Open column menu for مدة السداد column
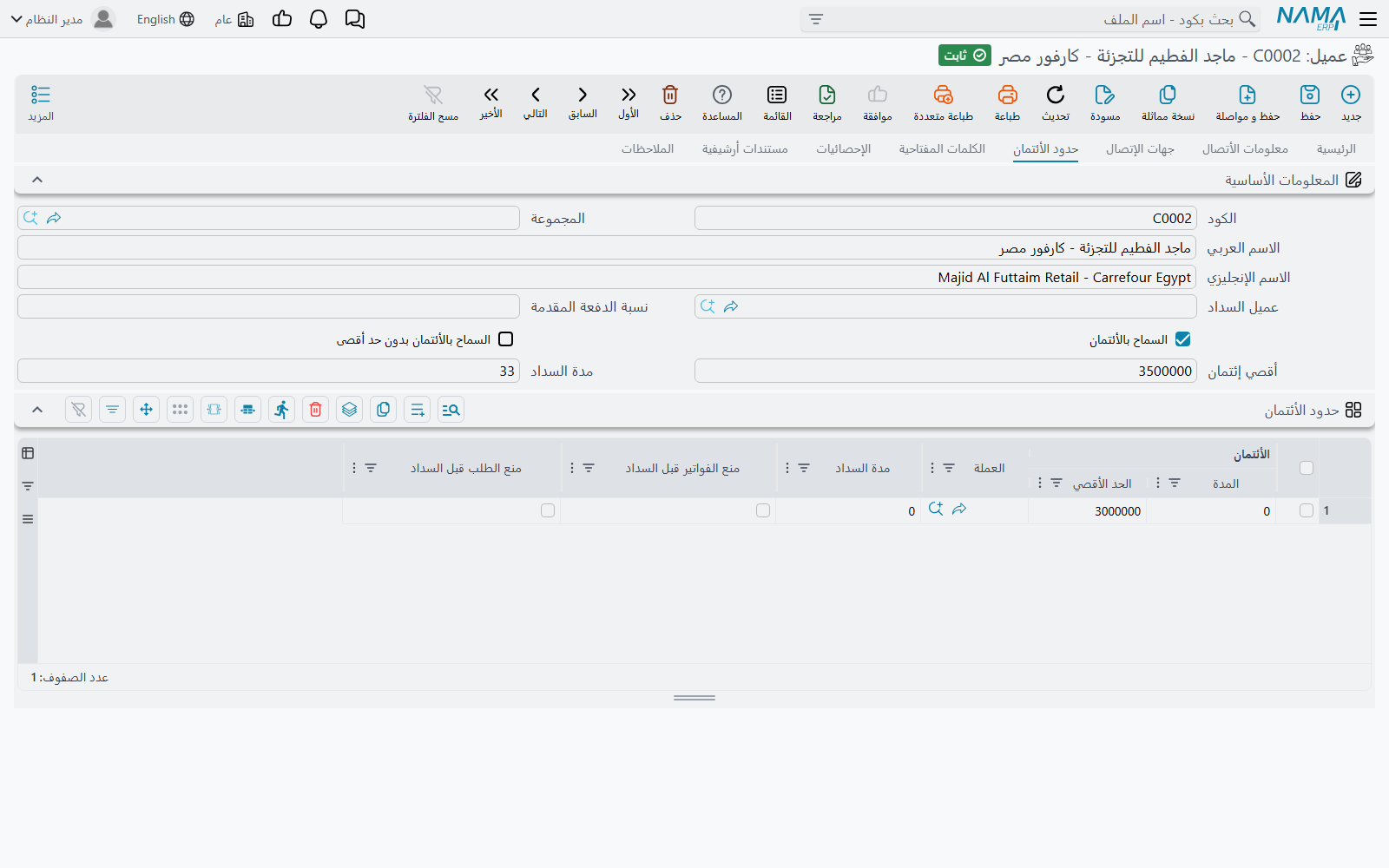This screenshot has width=1389, height=868. point(787,468)
